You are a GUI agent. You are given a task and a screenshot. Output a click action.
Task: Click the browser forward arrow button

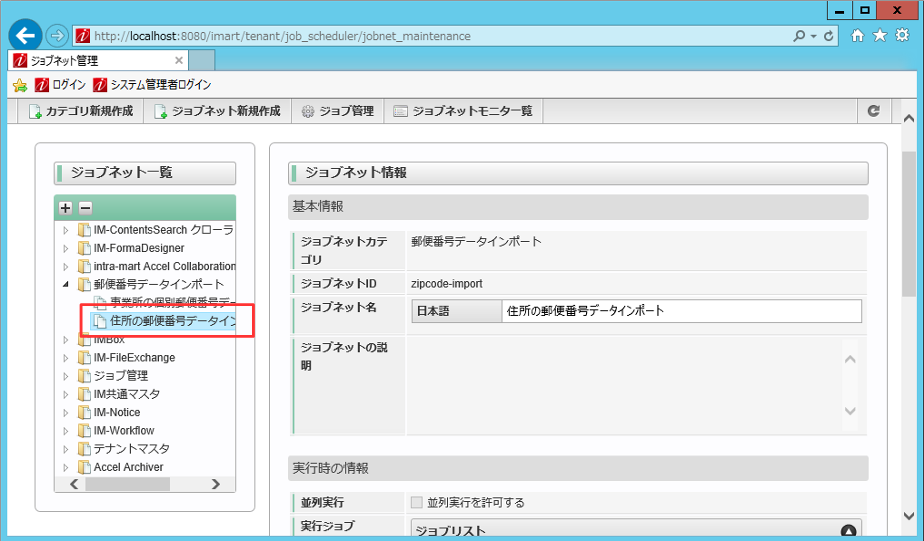[57, 36]
